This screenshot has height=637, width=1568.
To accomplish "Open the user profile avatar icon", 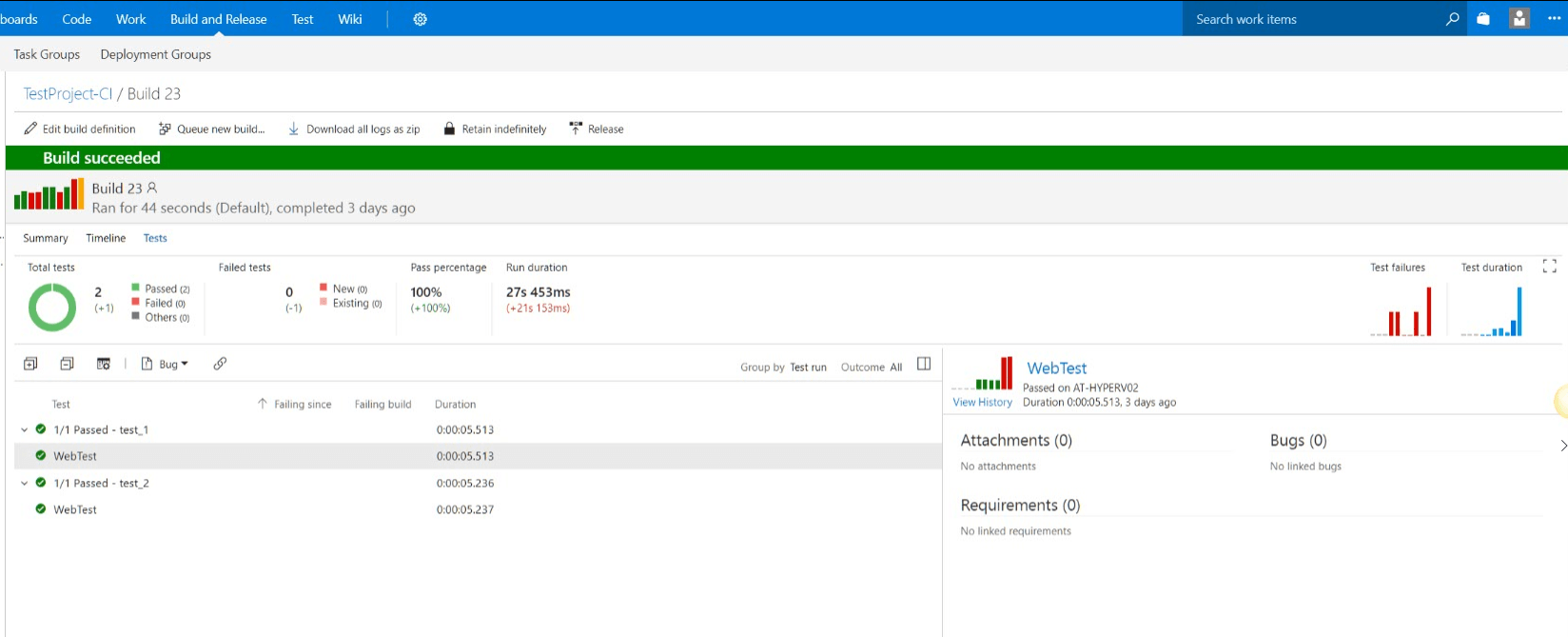I will click(x=1519, y=18).
